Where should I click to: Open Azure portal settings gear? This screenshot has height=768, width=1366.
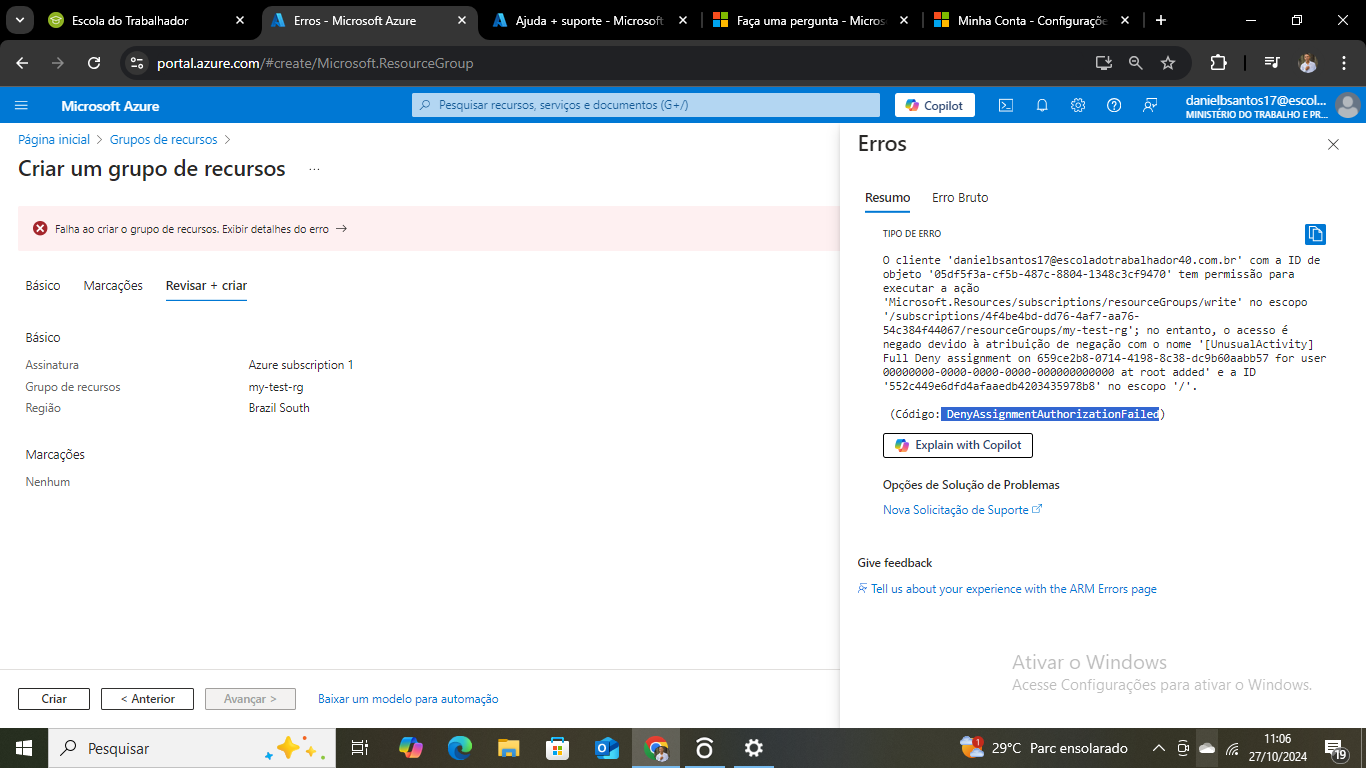pyautogui.click(x=1078, y=105)
